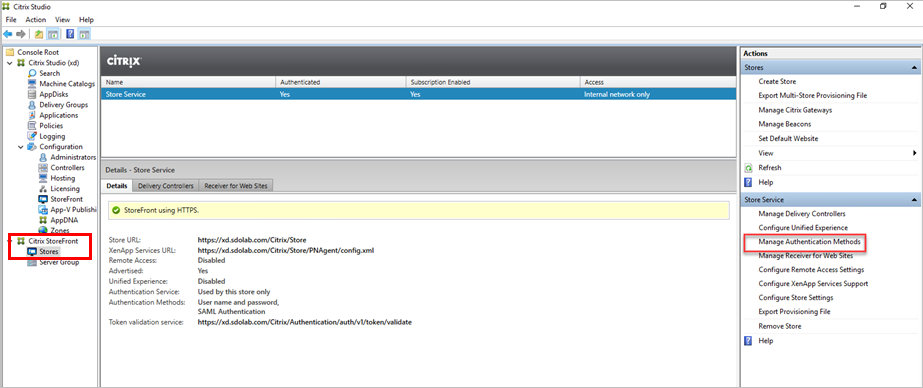Select the Store Service row in list
923x388 pixels.
click(418, 94)
